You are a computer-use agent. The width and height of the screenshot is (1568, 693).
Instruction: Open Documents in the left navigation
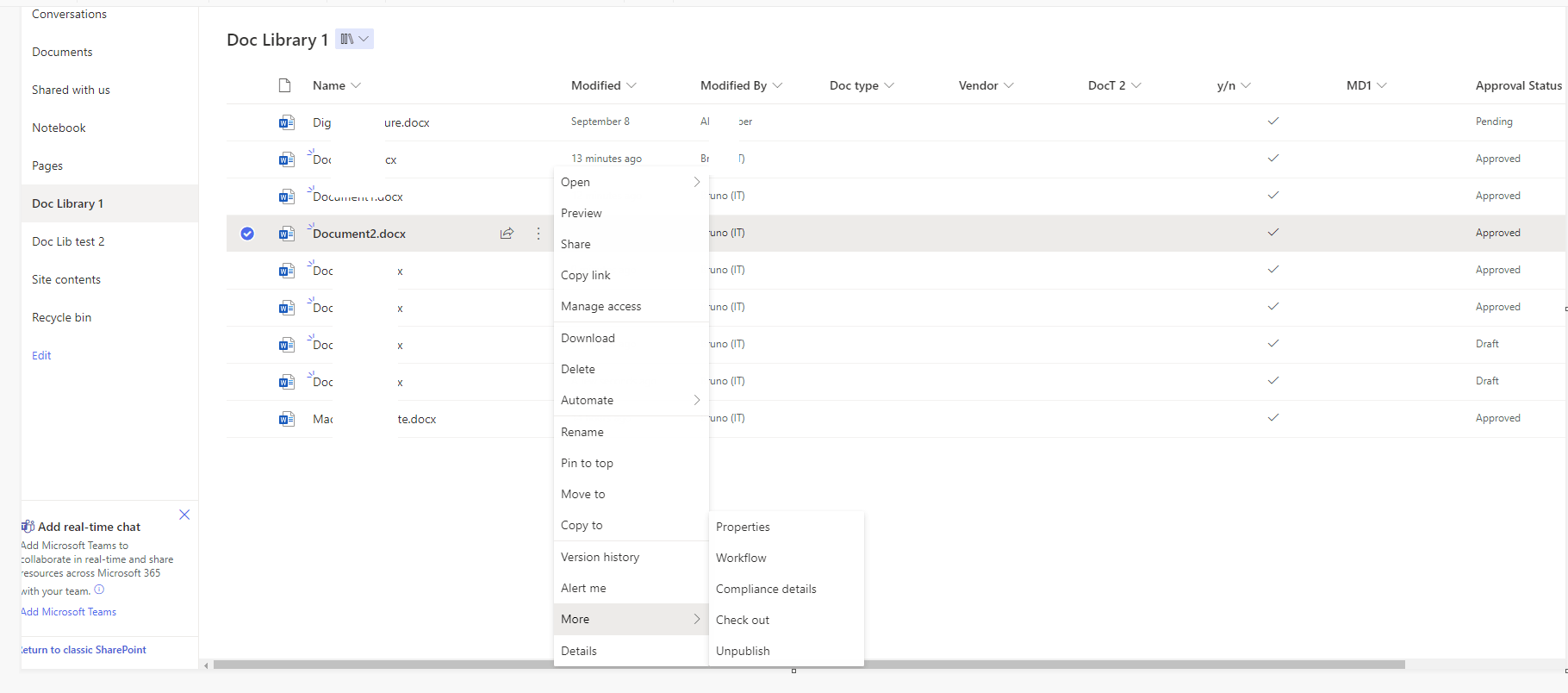pyautogui.click(x=62, y=52)
